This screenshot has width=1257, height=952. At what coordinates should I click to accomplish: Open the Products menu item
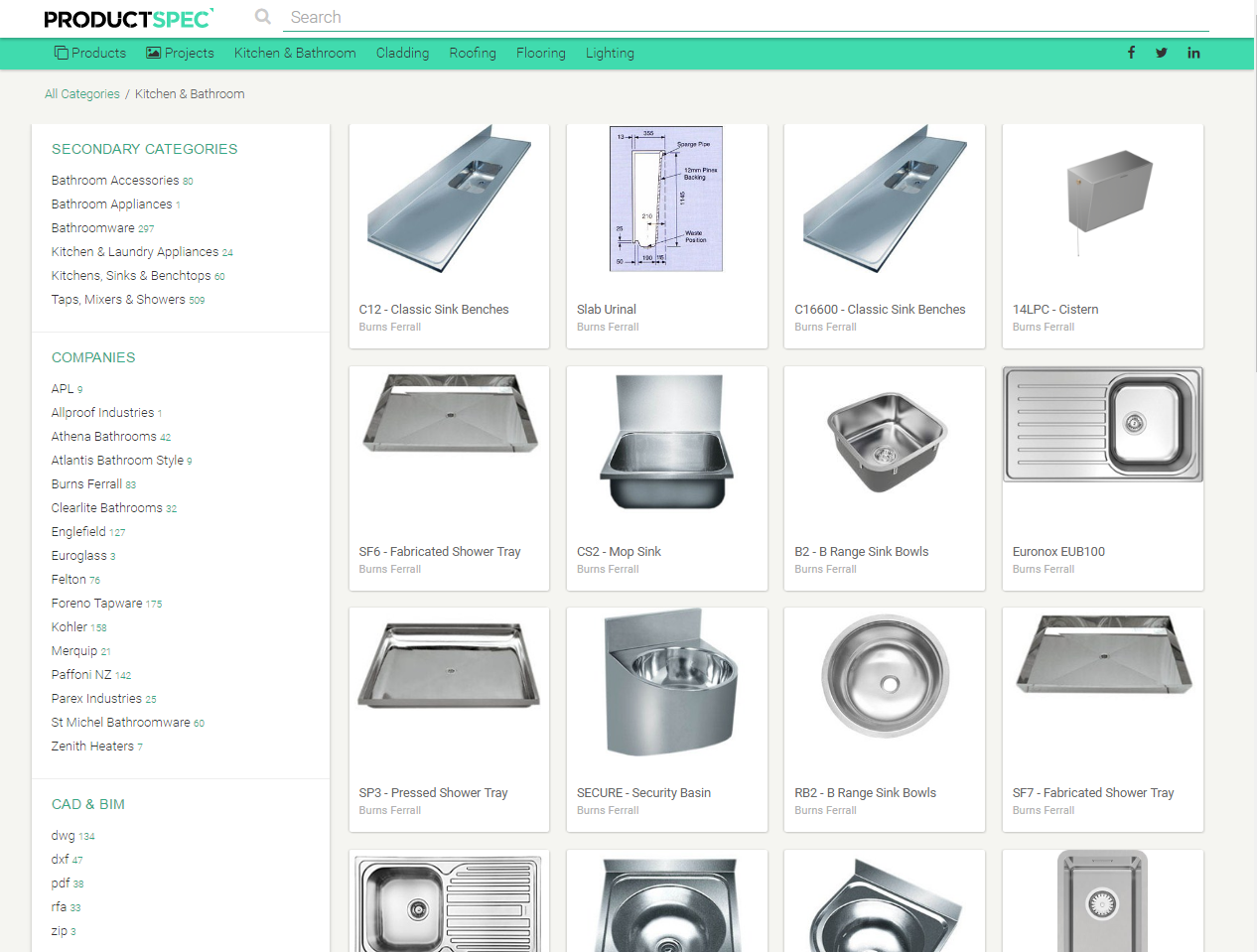[x=90, y=53]
